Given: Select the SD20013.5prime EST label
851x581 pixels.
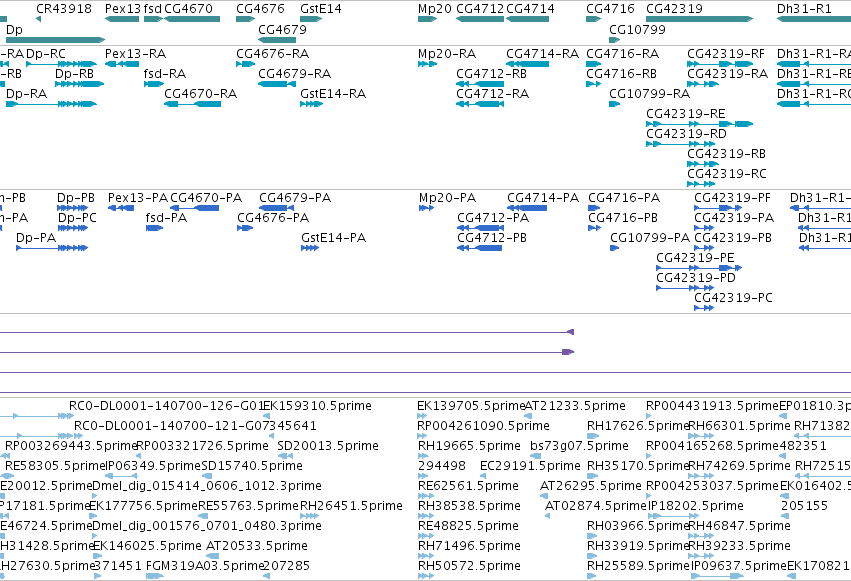Looking at the screenshot, I should (328, 446).
